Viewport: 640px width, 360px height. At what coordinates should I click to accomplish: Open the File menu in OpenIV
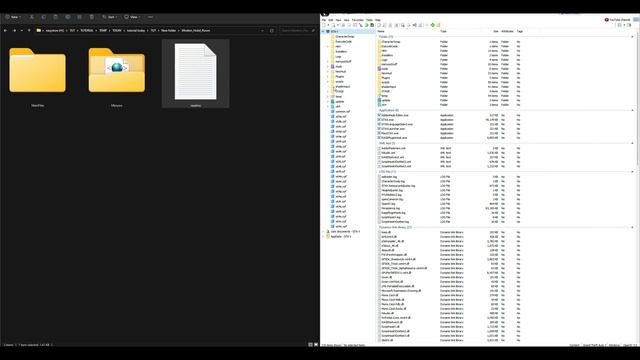[x=324, y=20]
